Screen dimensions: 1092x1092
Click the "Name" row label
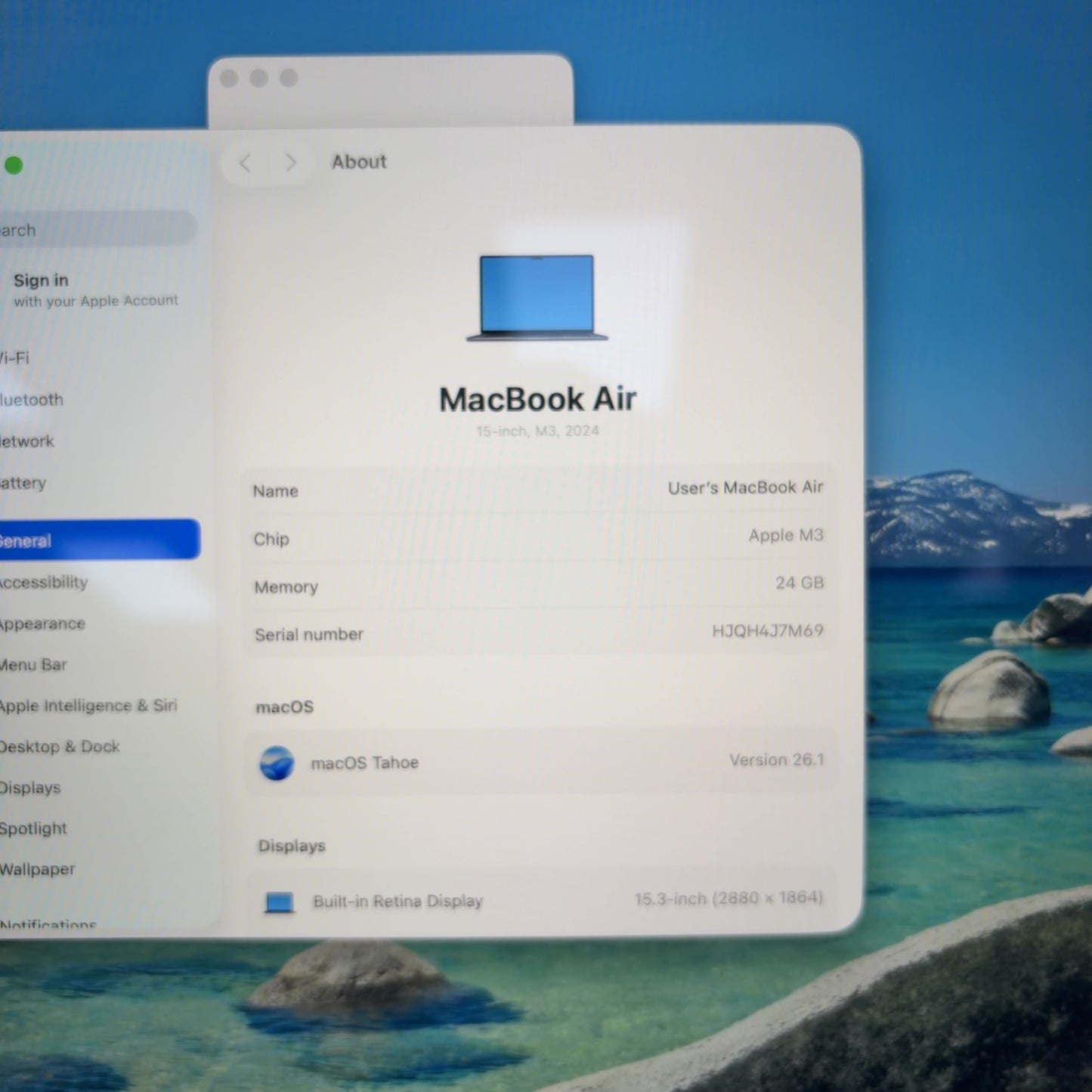coord(275,491)
